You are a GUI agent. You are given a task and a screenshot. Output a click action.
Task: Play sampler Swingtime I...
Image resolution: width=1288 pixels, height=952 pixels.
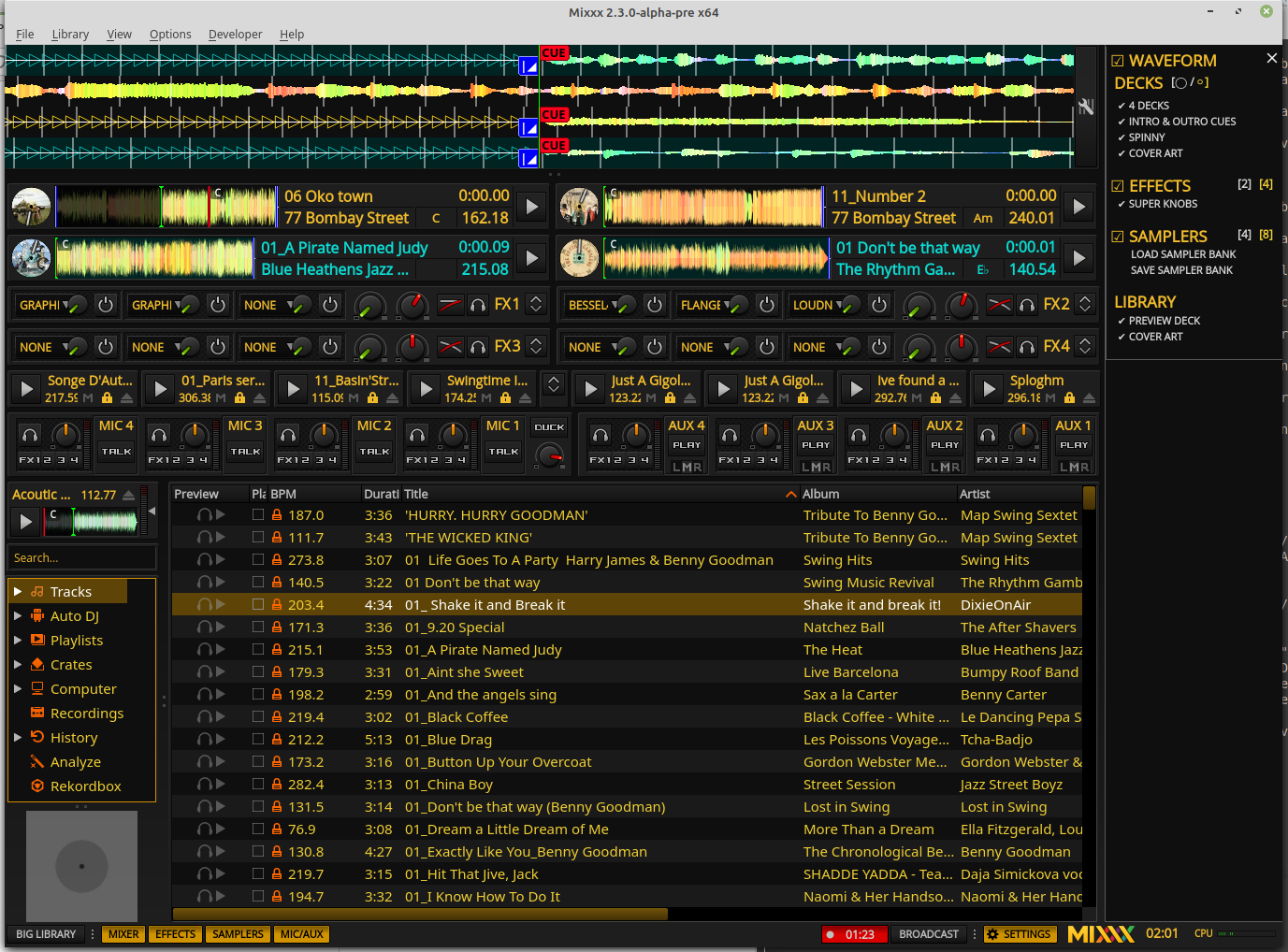click(x=427, y=388)
